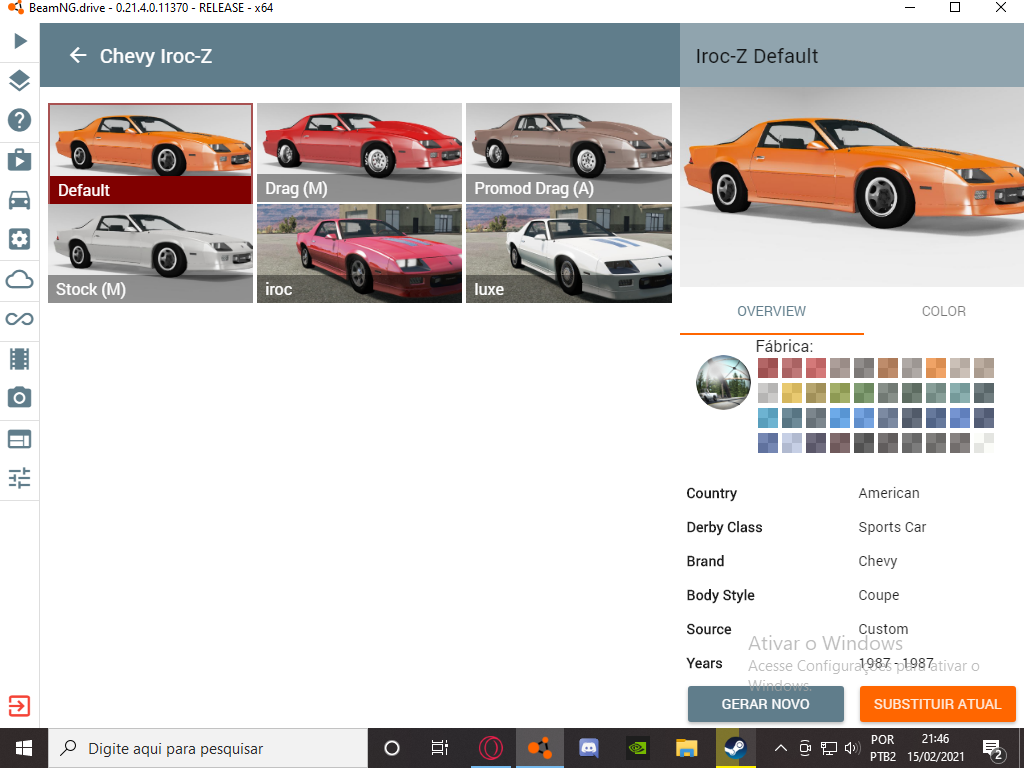Image resolution: width=1024 pixels, height=768 pixels.
Task: Select the luxe configuration thumbnail
Action: tap(569, 253)
